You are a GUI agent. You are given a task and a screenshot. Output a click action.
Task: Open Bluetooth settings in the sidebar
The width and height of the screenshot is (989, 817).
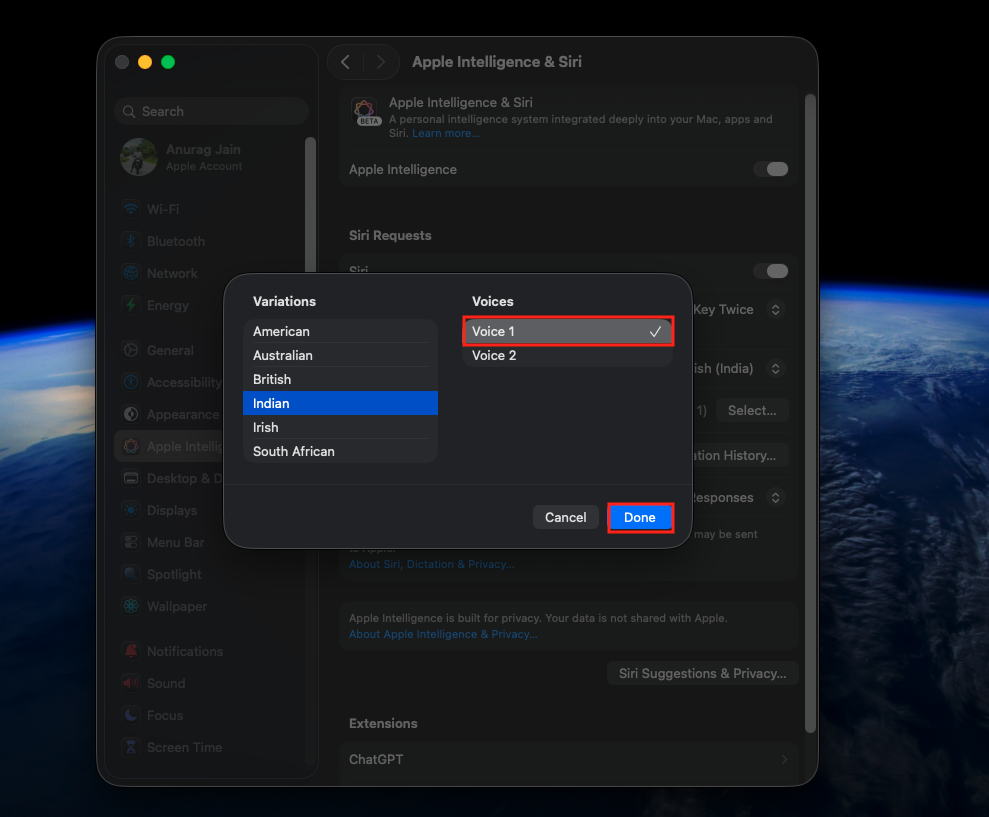click(174, 240)
